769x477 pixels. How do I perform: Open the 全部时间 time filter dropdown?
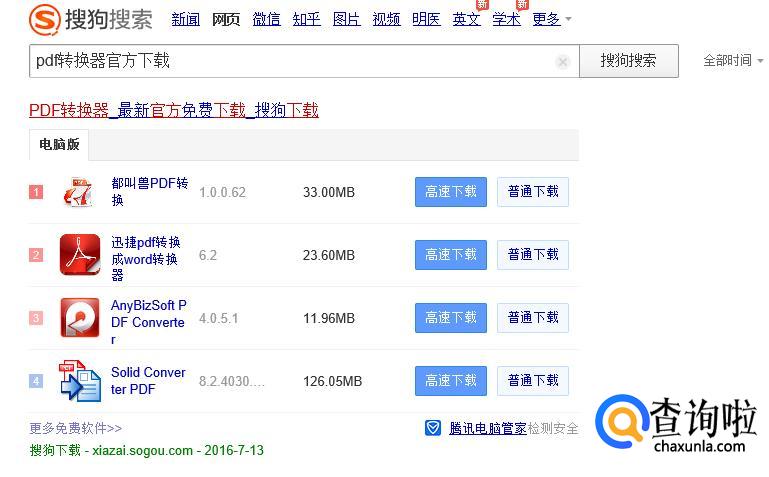coord(733,60)
